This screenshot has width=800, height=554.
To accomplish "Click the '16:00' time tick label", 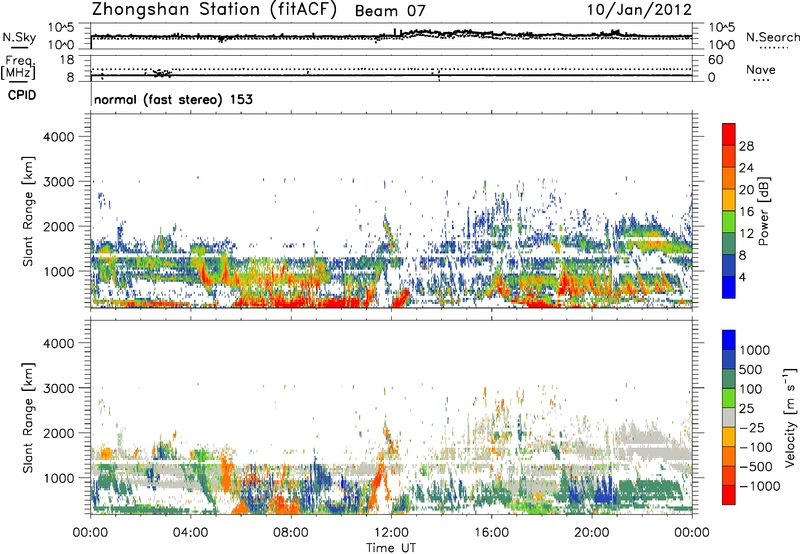I will pyautogui.click(x=491, y=533).
